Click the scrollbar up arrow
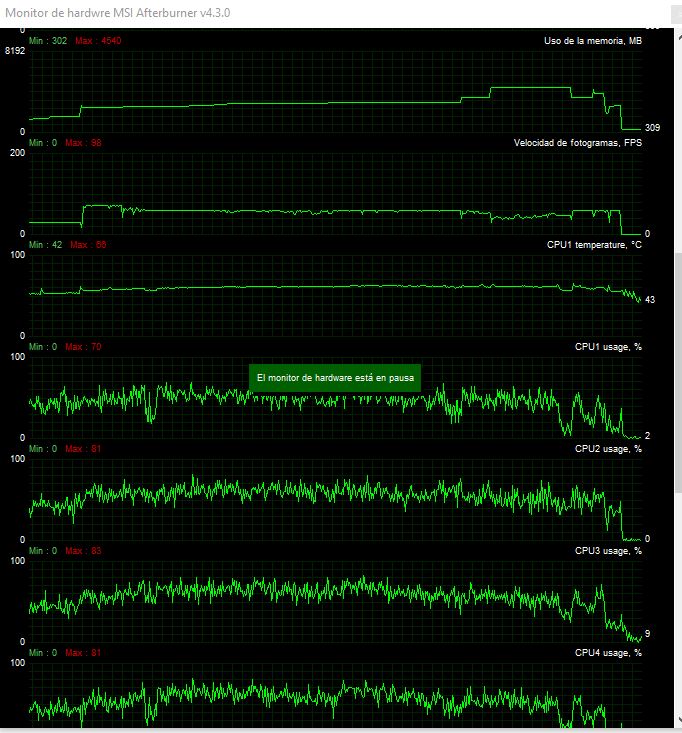Screen dimensions: 682x733 click(679, 37)
